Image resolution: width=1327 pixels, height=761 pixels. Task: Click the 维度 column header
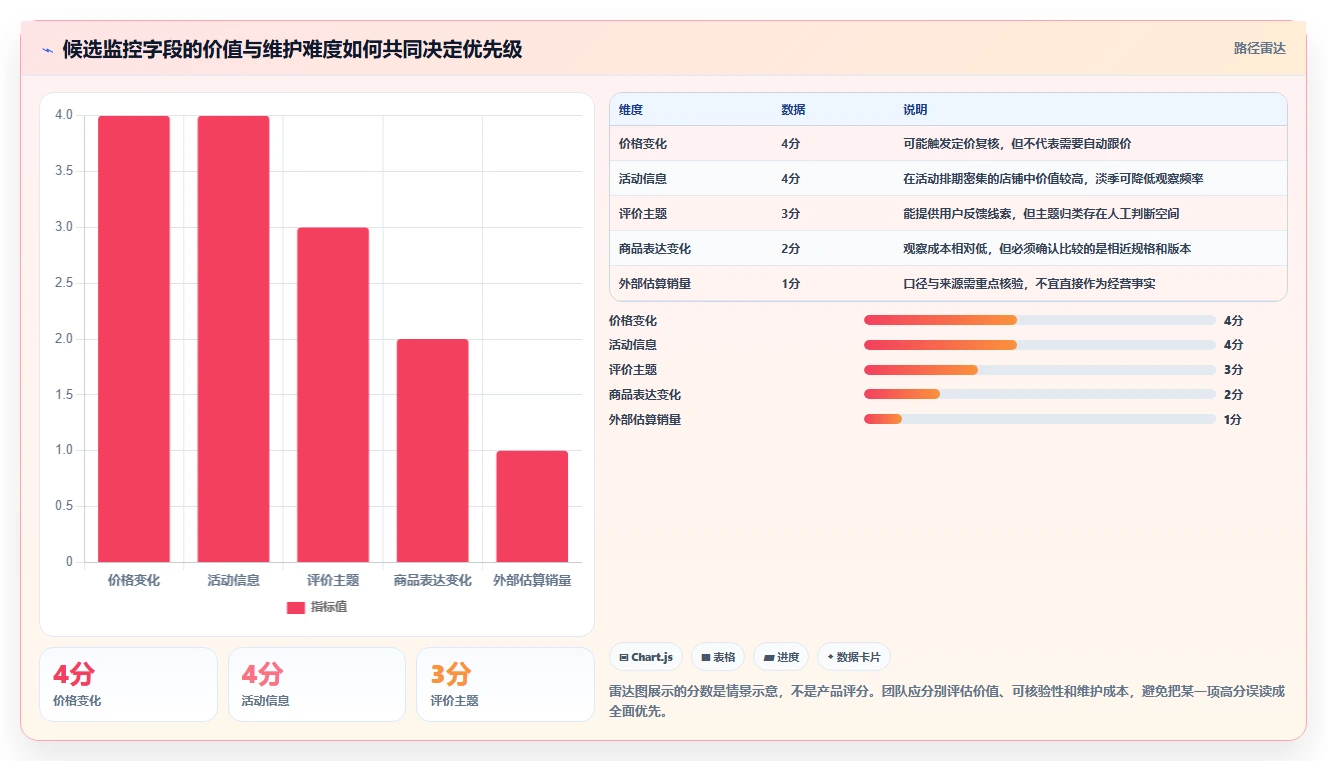631,110
